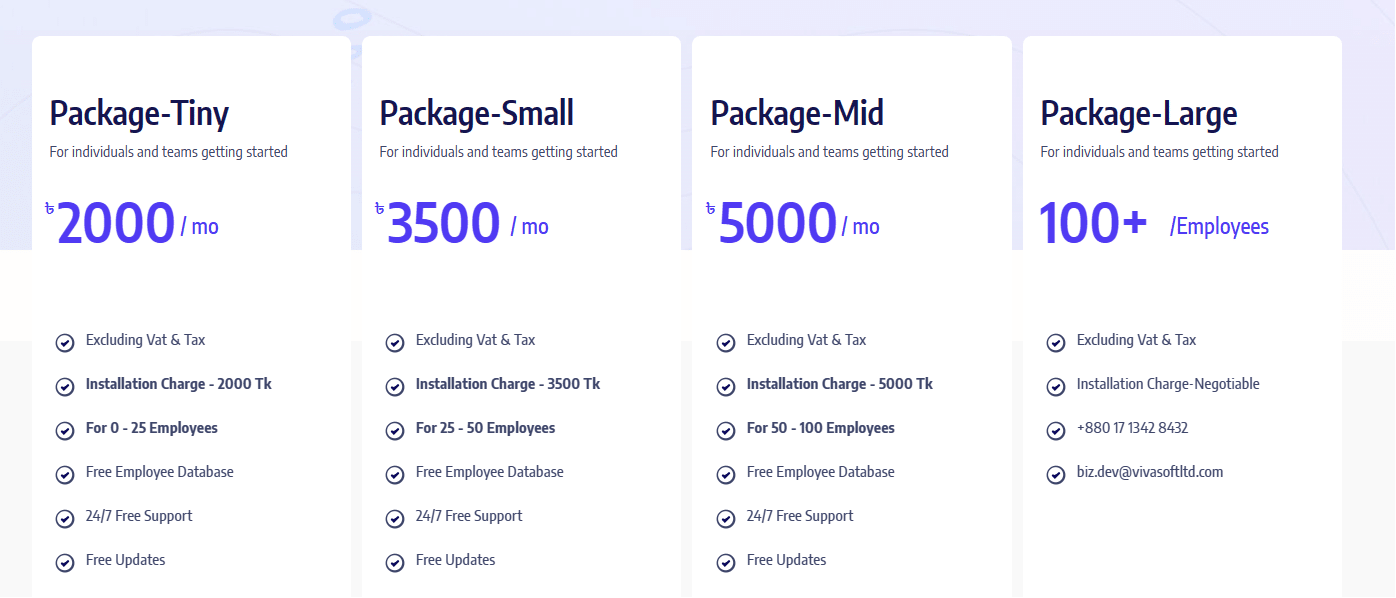
Task: Click check icon beside Installation Charge-Negotiable
Action: pos(1056,387)
